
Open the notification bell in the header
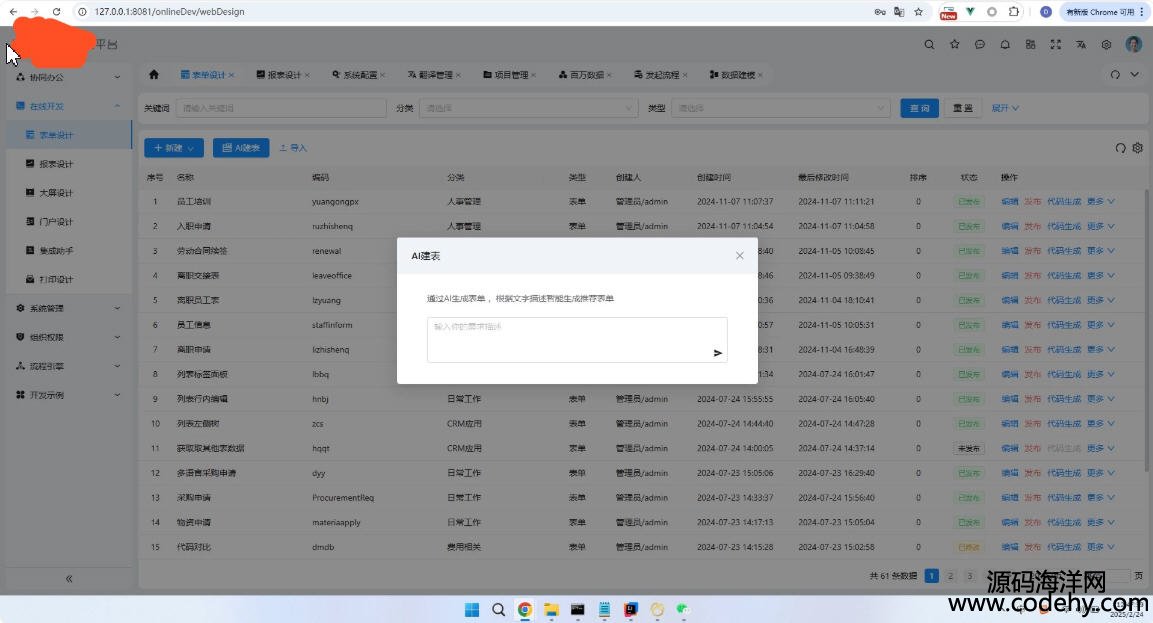click(x=1005, y=45)
